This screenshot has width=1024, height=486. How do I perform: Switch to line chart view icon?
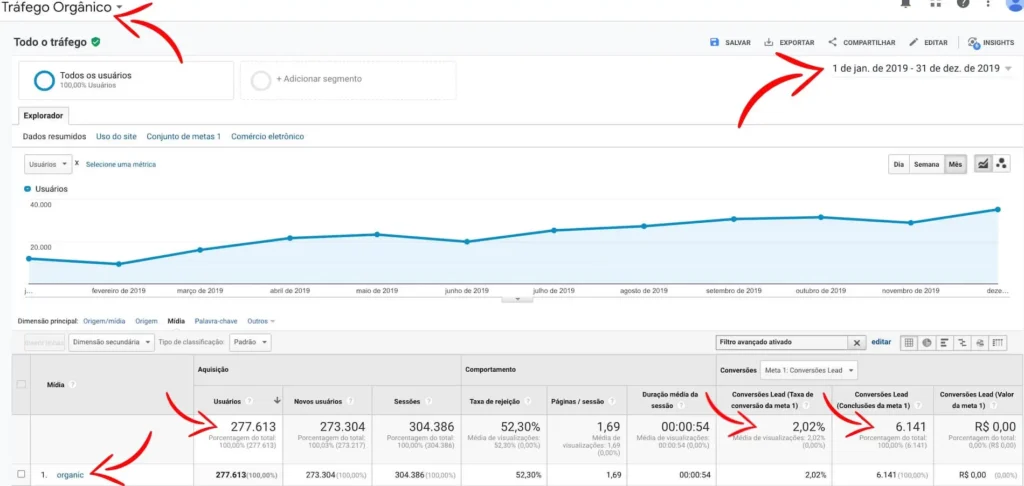point(982,165)
